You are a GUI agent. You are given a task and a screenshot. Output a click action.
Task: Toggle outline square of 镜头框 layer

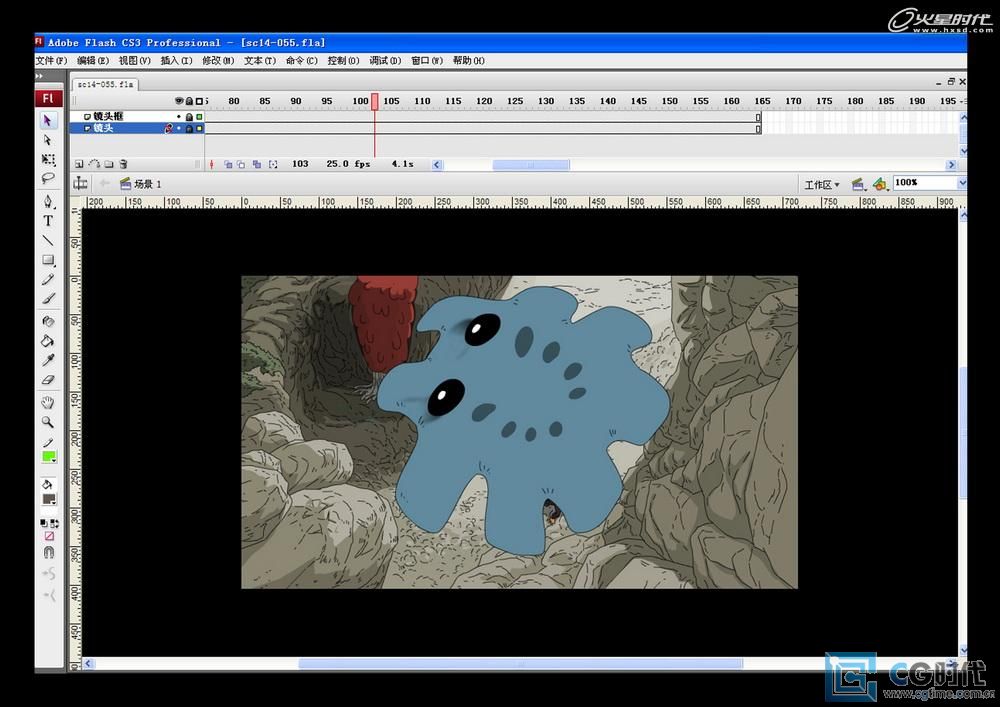coord(200,117)
